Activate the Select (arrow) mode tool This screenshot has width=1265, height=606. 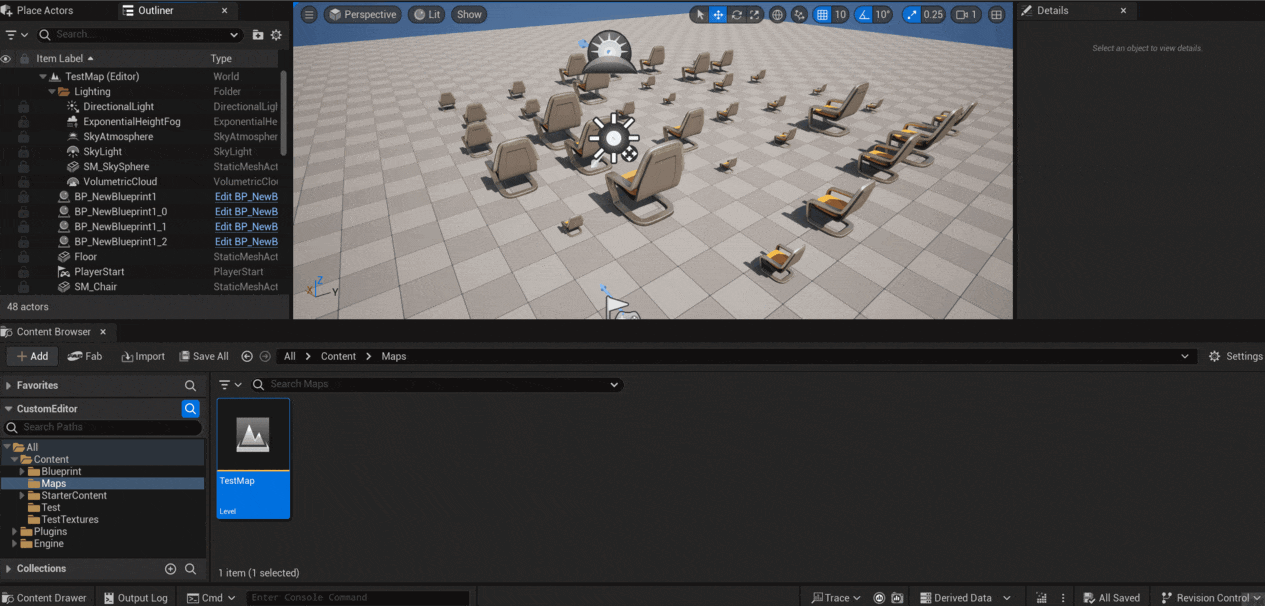pos(699,14)
